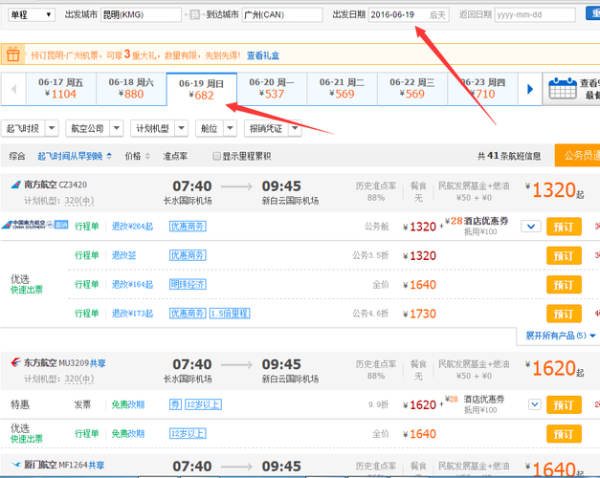Enable the 显示里程累积 checkbox
This screenshot has height=478, width=600.
217,156
